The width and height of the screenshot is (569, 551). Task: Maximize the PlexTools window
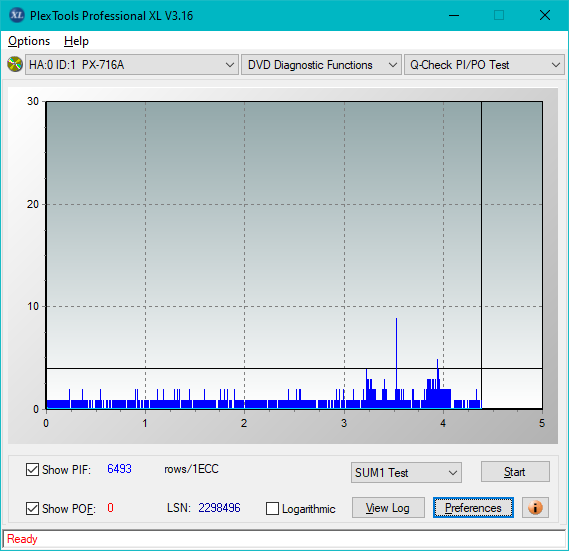click(x=499, y=15)
